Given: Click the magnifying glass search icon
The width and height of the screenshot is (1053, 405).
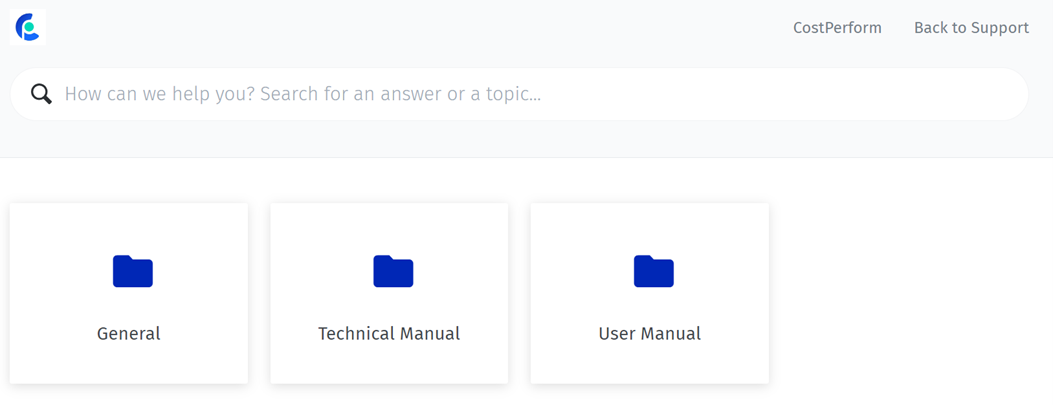Looking at the screenshot, I should (x=41, y=94).
